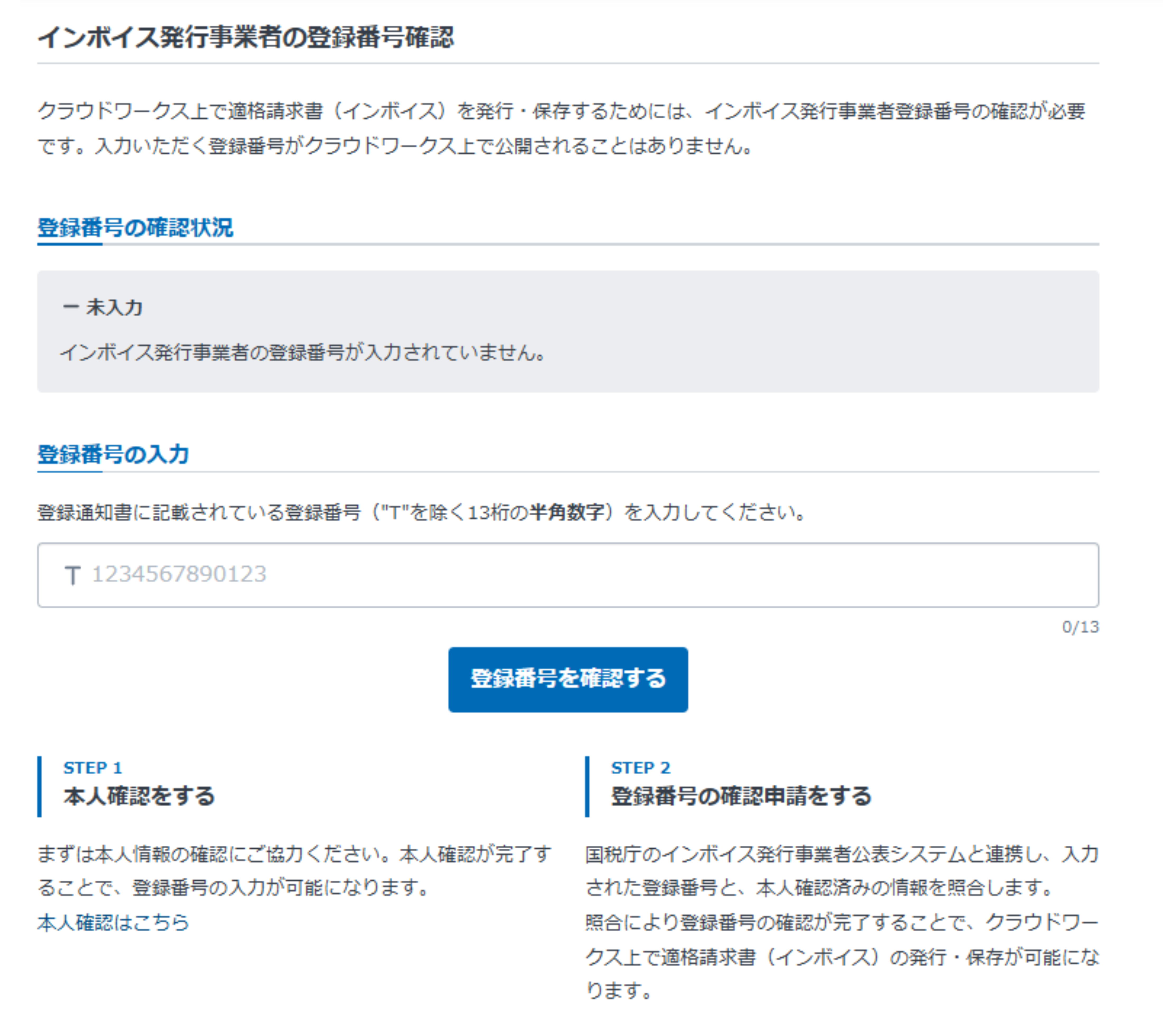Click the intro paragraph starting with クラウドワークス上で適格請求書
Screen dimensions: 1163x1036
coord(562,128)
